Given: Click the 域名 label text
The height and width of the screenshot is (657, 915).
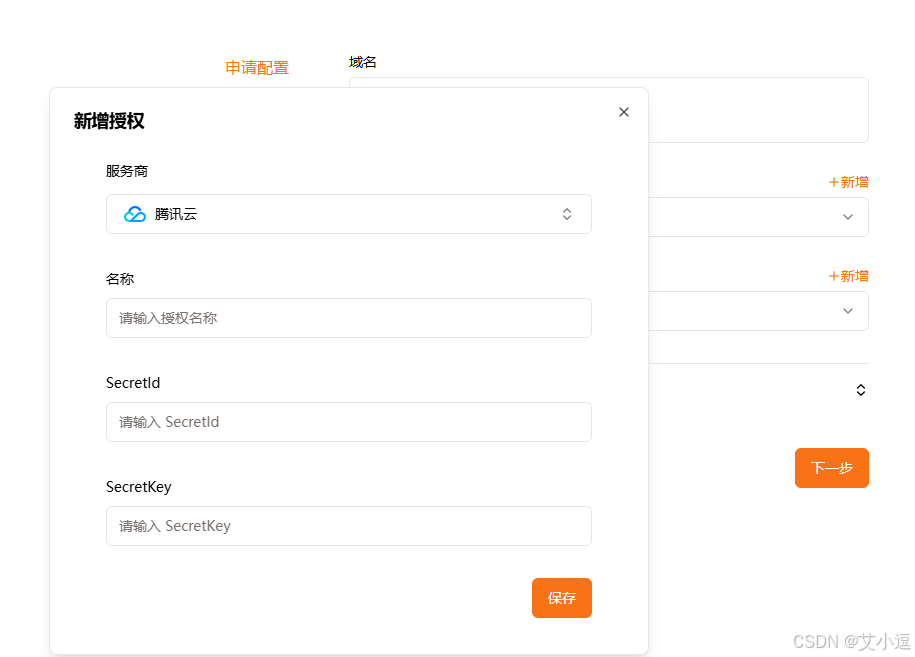Looking at the screenshot, I should coord(362,62).
